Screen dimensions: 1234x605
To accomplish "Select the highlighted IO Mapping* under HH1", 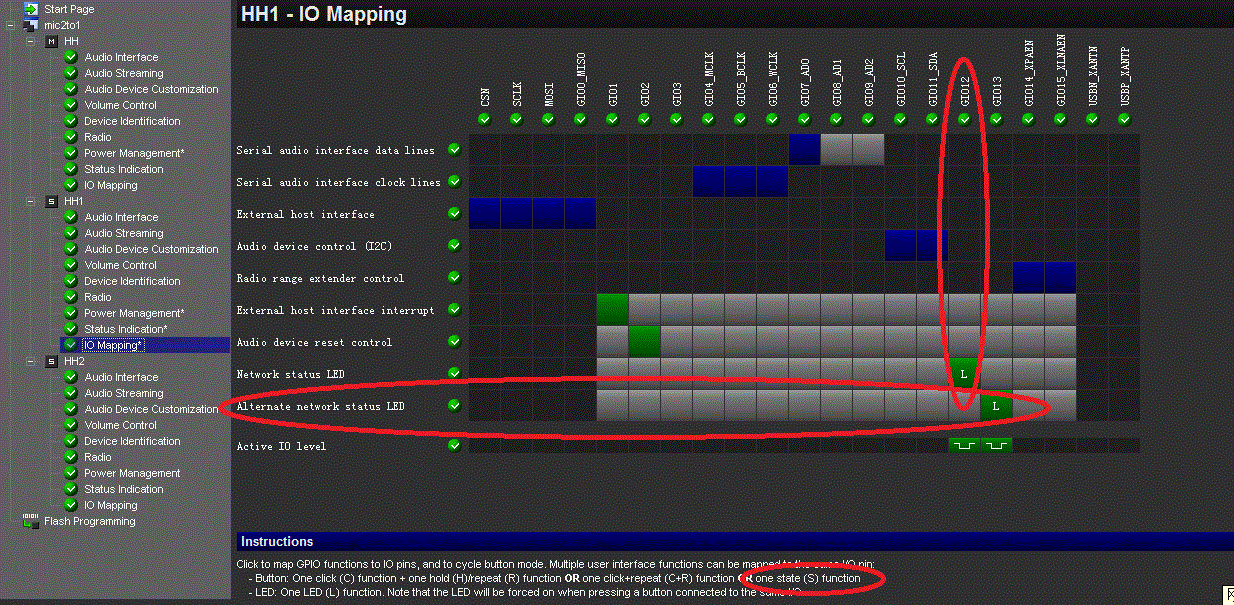I will [113, 345].
